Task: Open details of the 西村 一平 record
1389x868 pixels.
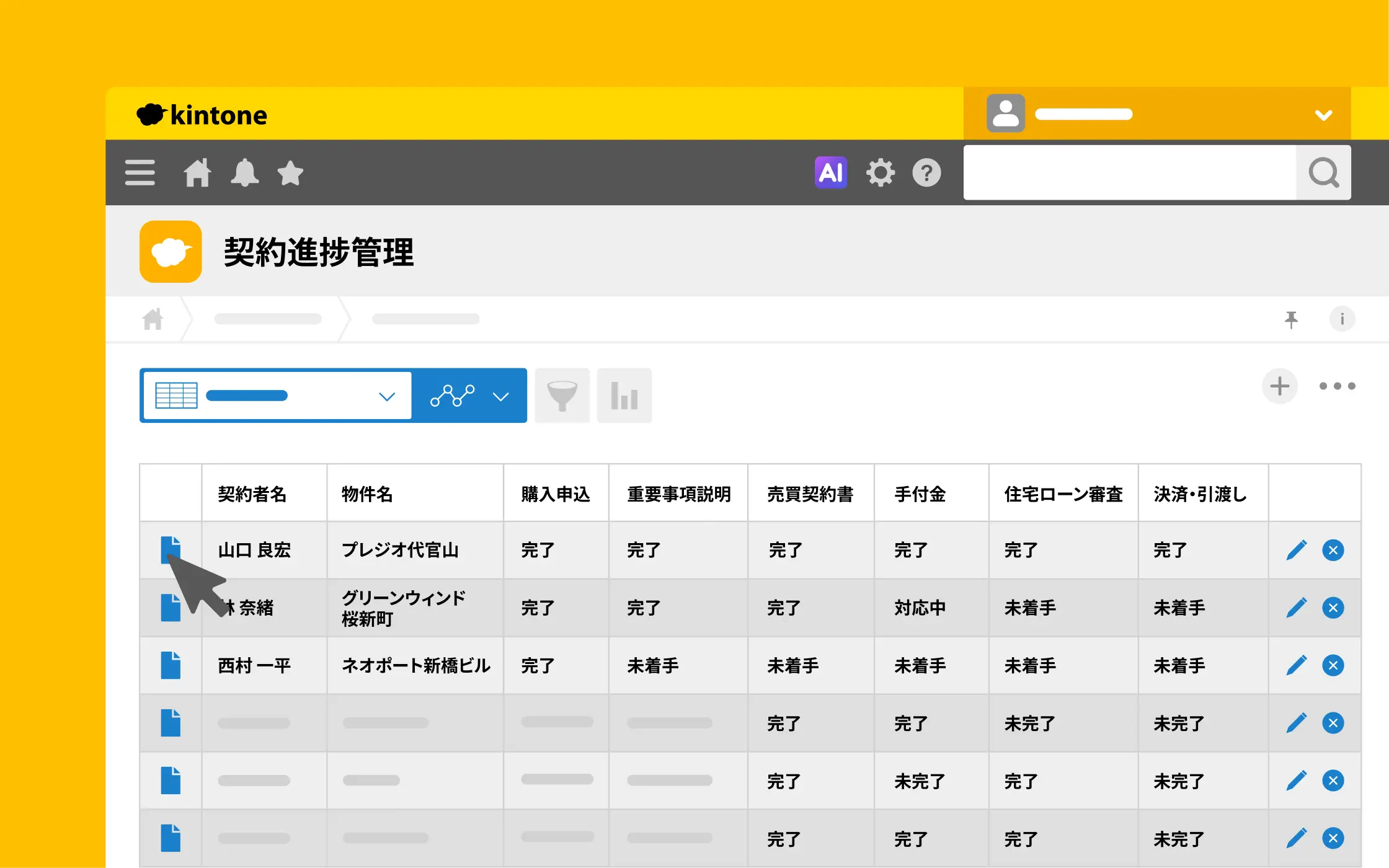Action: [171, 665]
